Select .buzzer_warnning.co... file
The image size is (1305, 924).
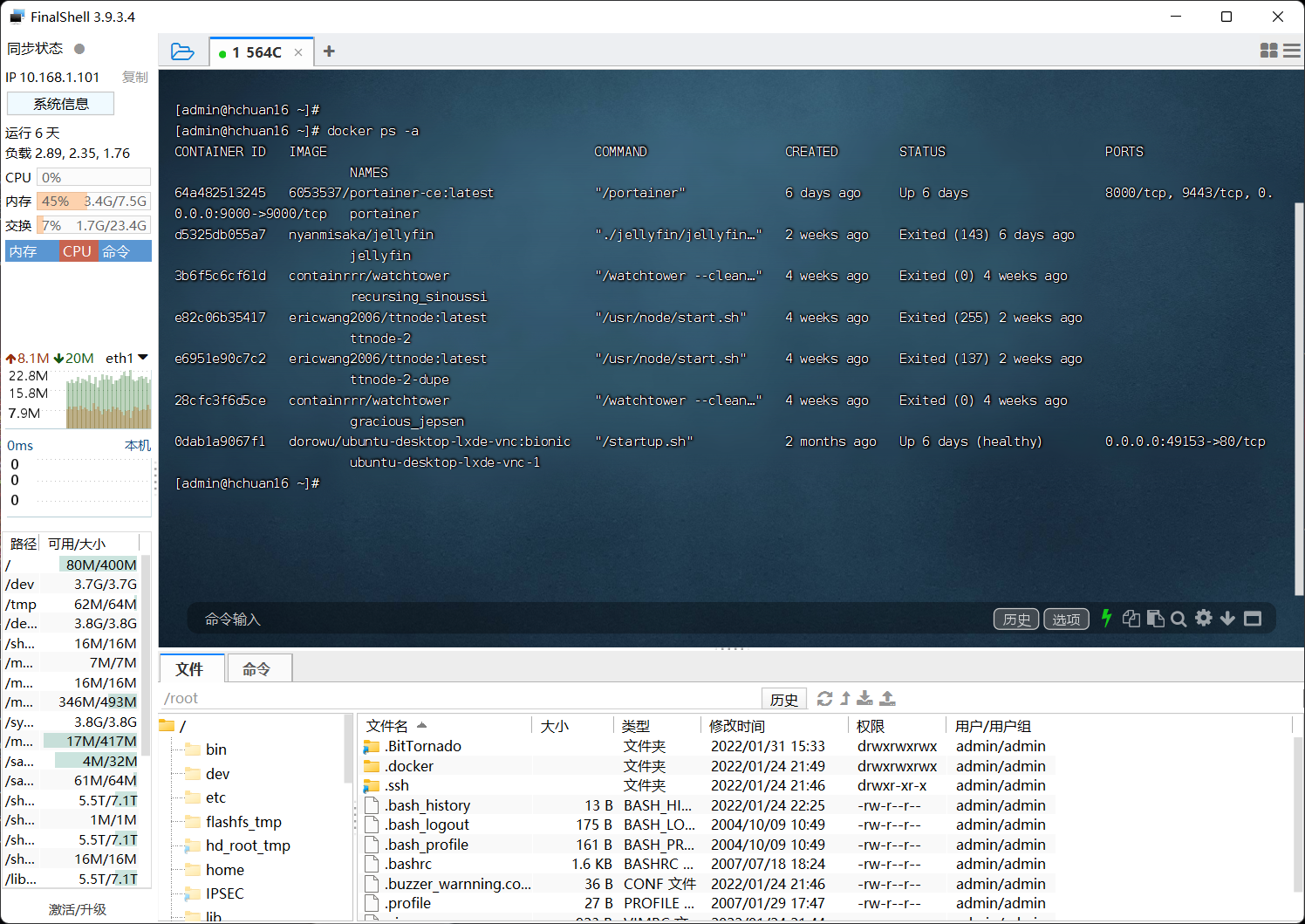[708, 884]
